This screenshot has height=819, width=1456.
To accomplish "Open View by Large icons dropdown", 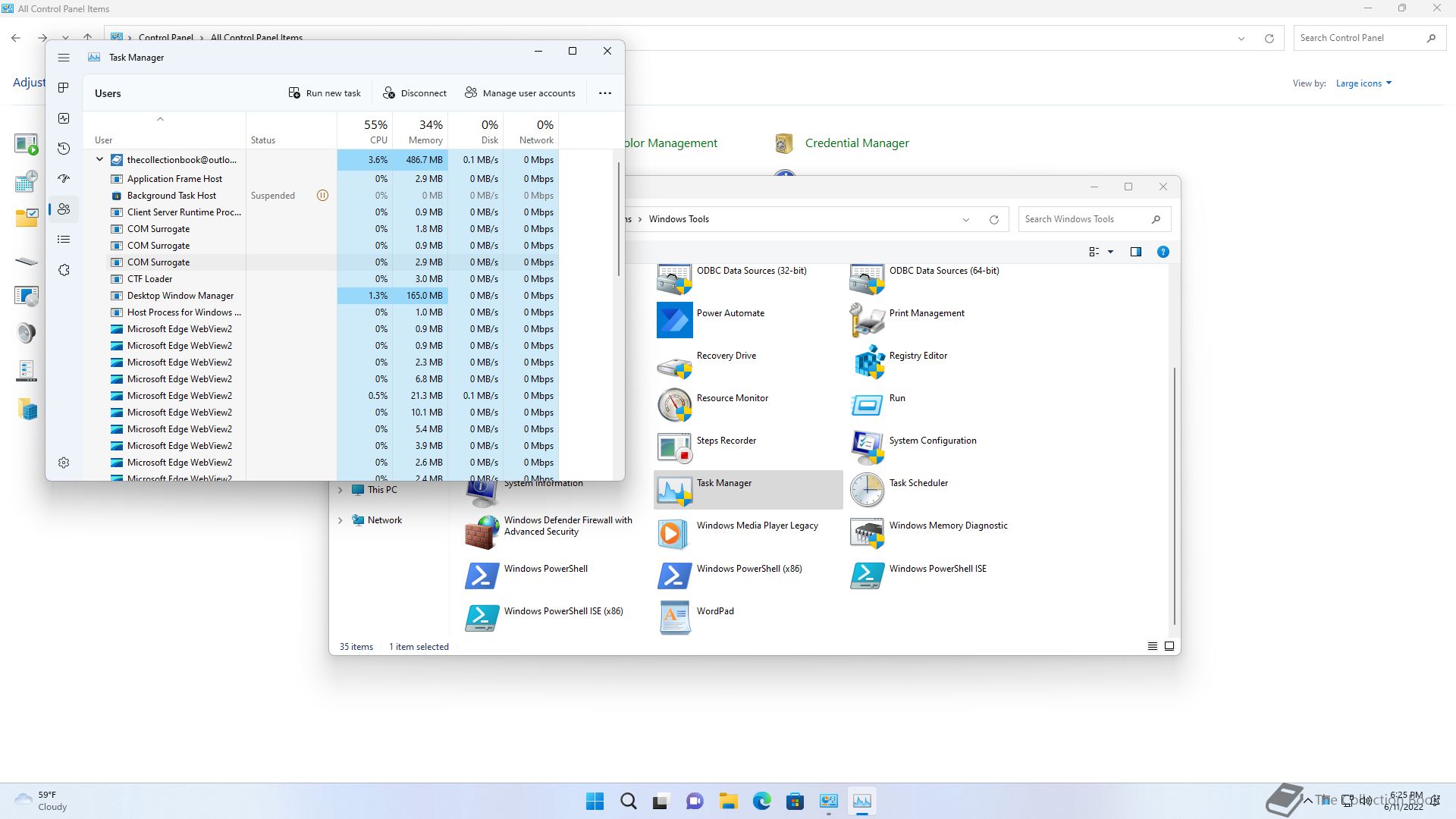I will coord(1363,83).
